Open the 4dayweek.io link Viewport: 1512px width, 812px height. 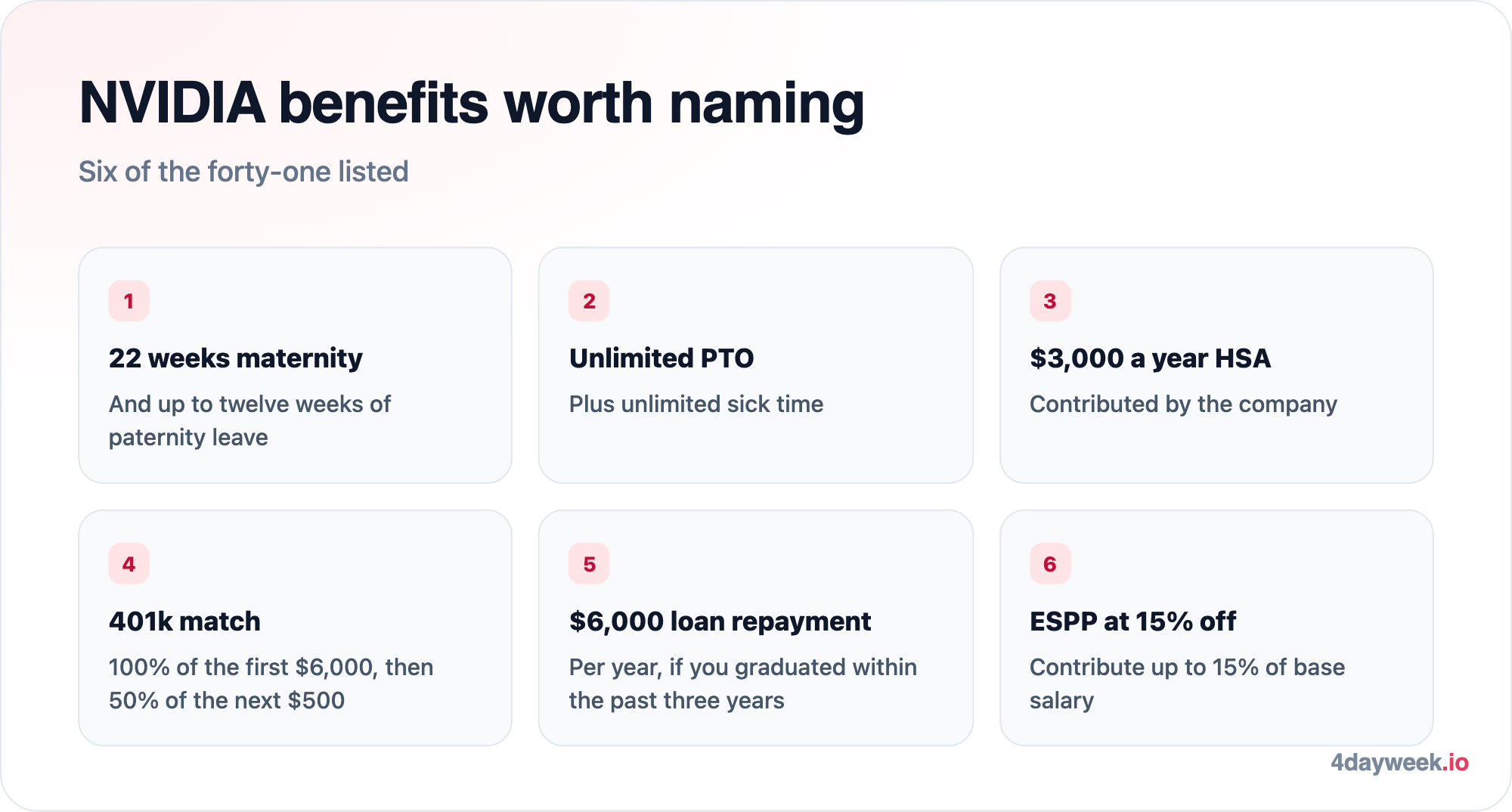1399,762
